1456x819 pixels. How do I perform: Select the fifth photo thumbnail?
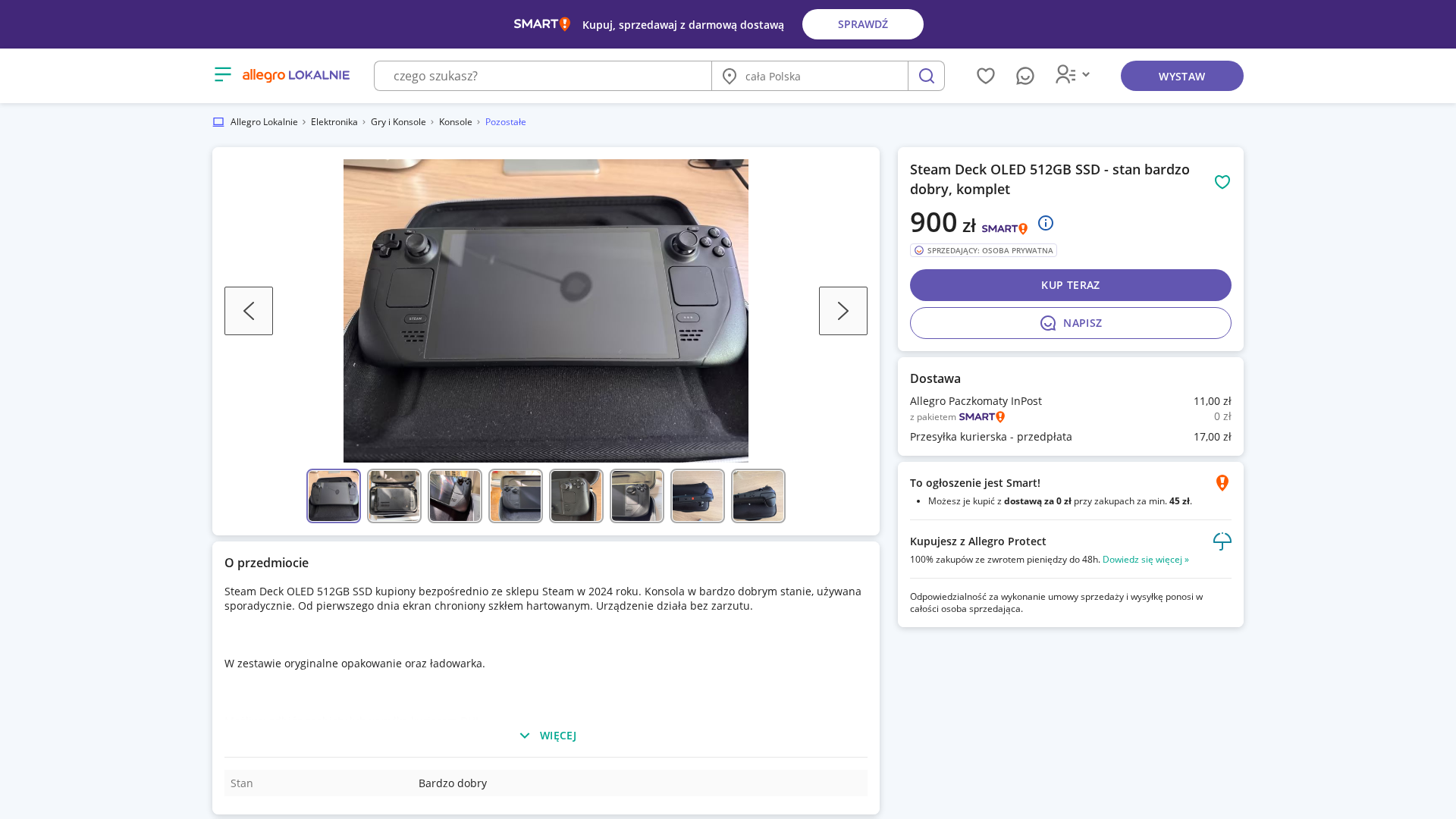click(576, 496)
